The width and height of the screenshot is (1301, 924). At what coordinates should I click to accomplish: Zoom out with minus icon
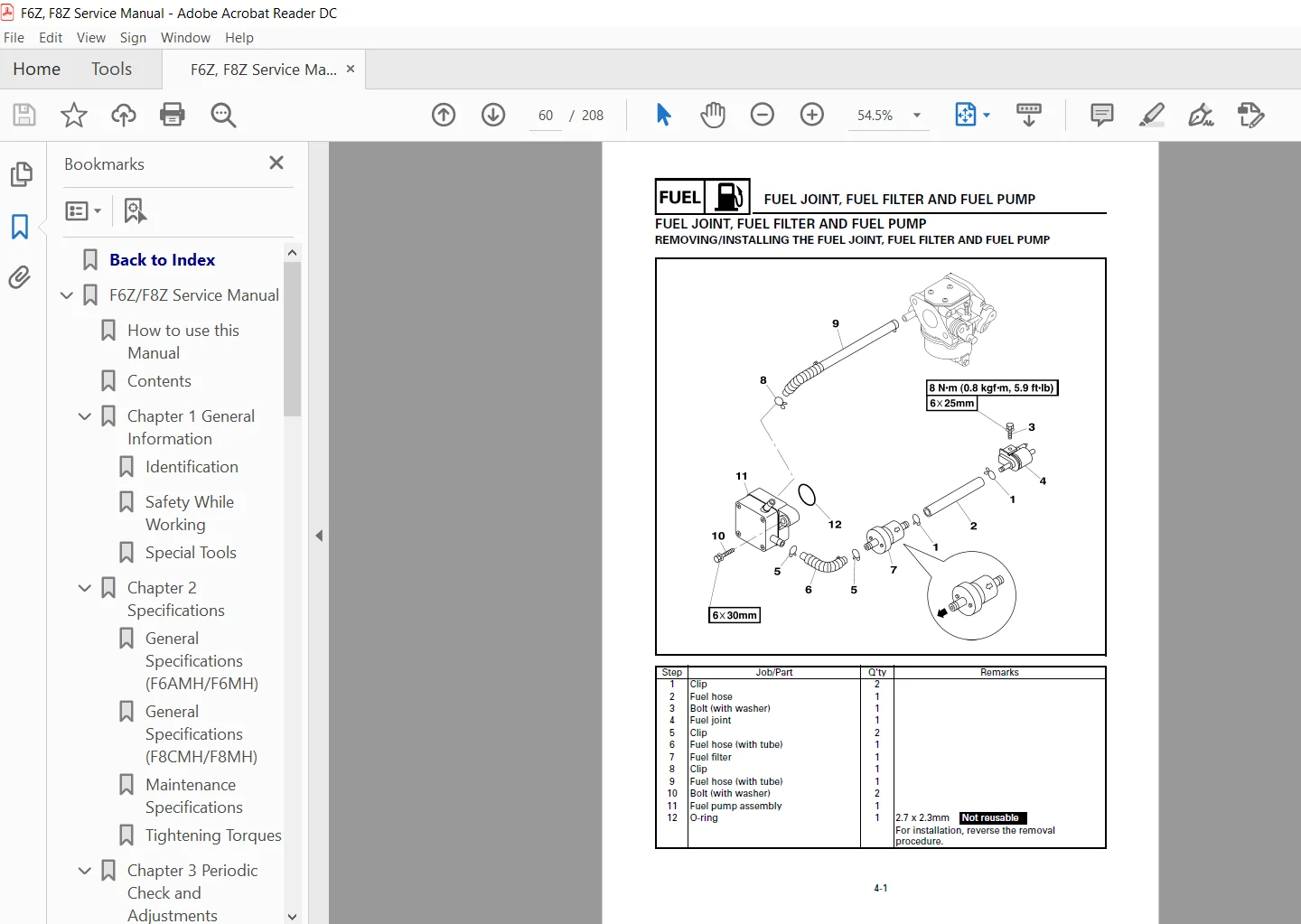pos(763,115)
